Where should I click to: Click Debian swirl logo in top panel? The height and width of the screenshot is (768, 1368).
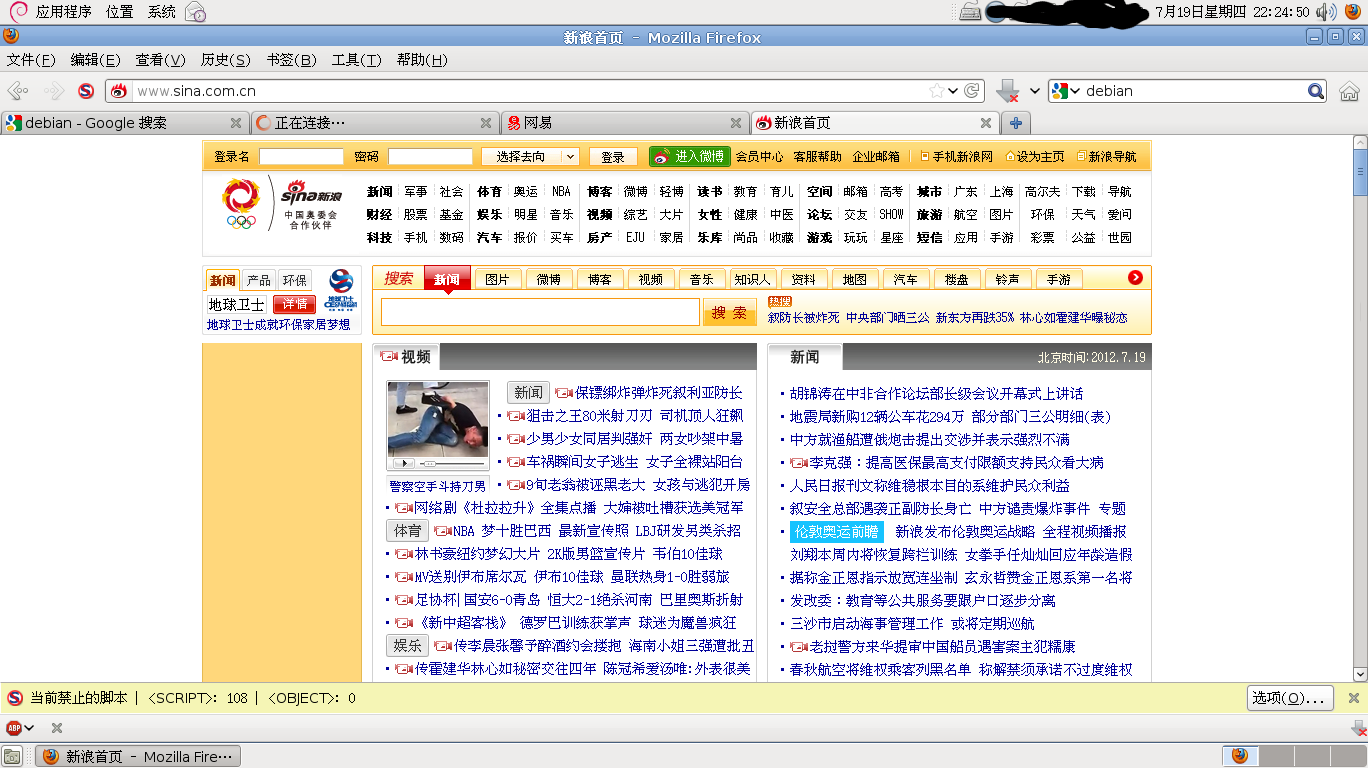pos(18,11)
